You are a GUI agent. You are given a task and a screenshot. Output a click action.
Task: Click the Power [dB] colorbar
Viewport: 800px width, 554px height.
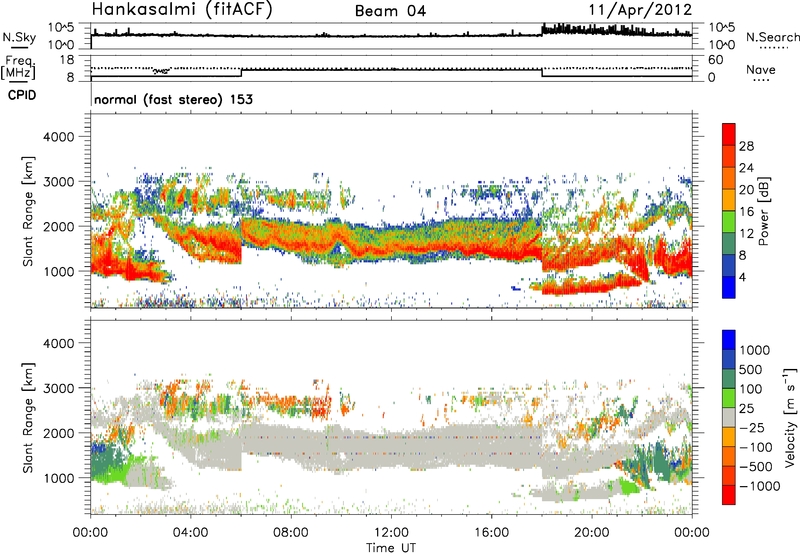point(729,211)
